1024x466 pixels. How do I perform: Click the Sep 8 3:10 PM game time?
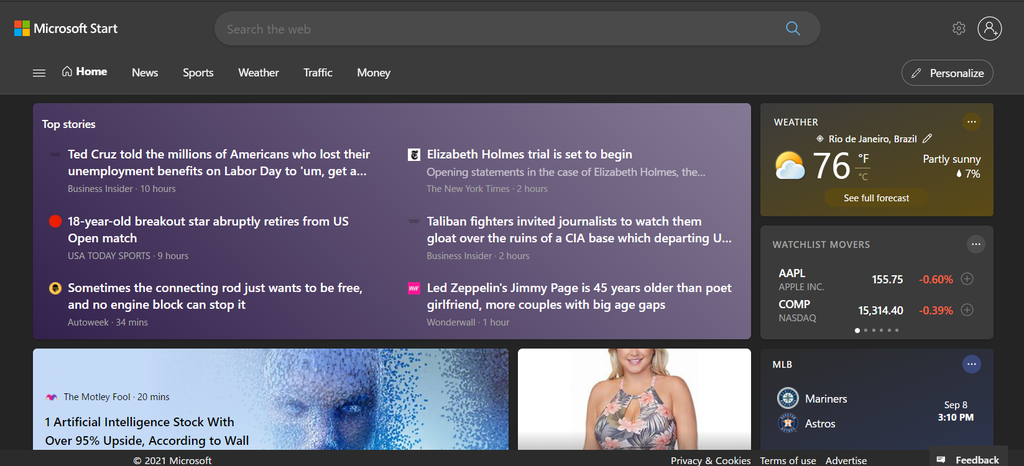tap(955, 411)
